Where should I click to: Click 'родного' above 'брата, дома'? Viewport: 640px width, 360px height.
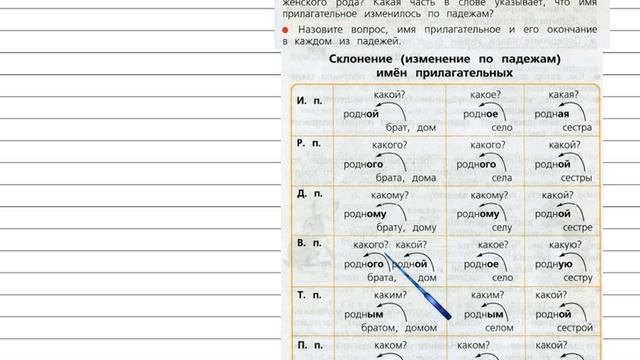tap(363, 164)
